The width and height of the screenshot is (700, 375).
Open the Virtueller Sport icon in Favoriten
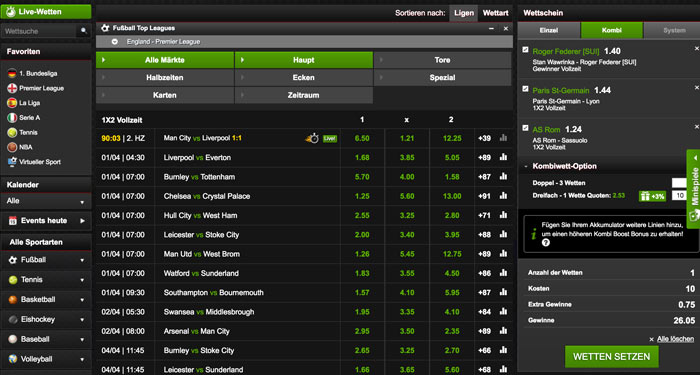click(12, 162)
